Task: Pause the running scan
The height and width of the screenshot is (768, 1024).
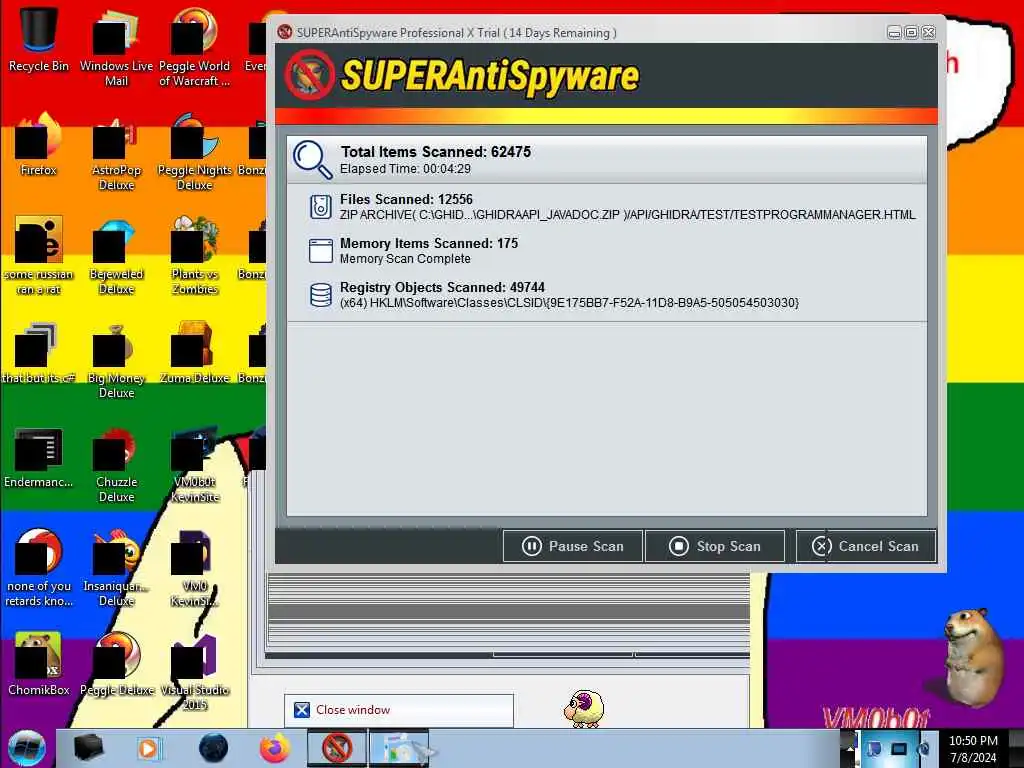Action: (573, 546)
